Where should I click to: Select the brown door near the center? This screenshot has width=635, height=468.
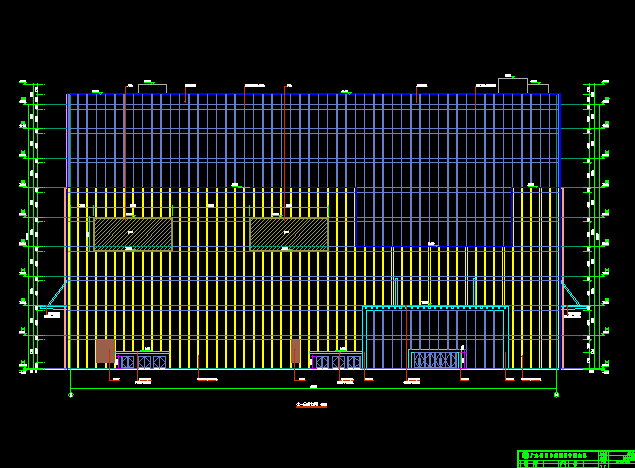pyautogui.click(x=295, y=351)
